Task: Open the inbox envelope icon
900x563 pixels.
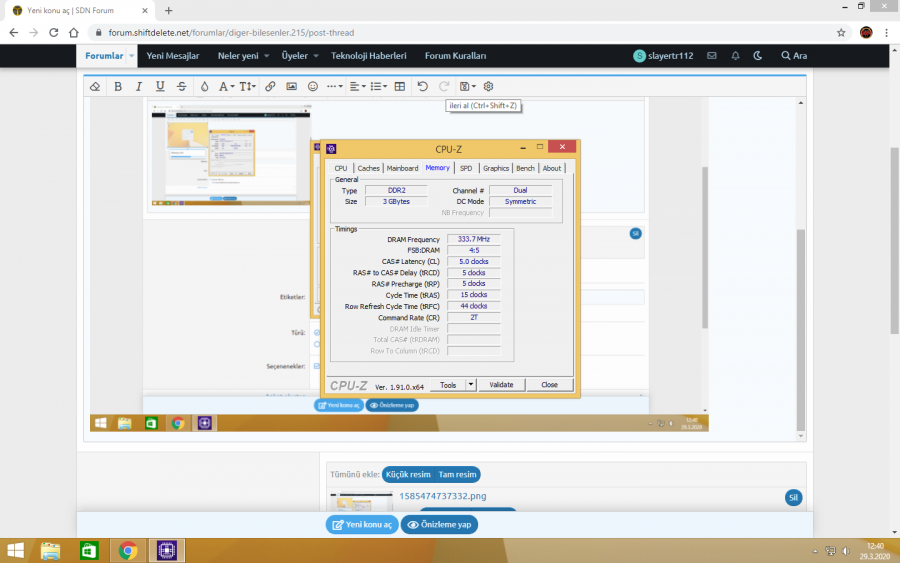Action: [711, 56]
